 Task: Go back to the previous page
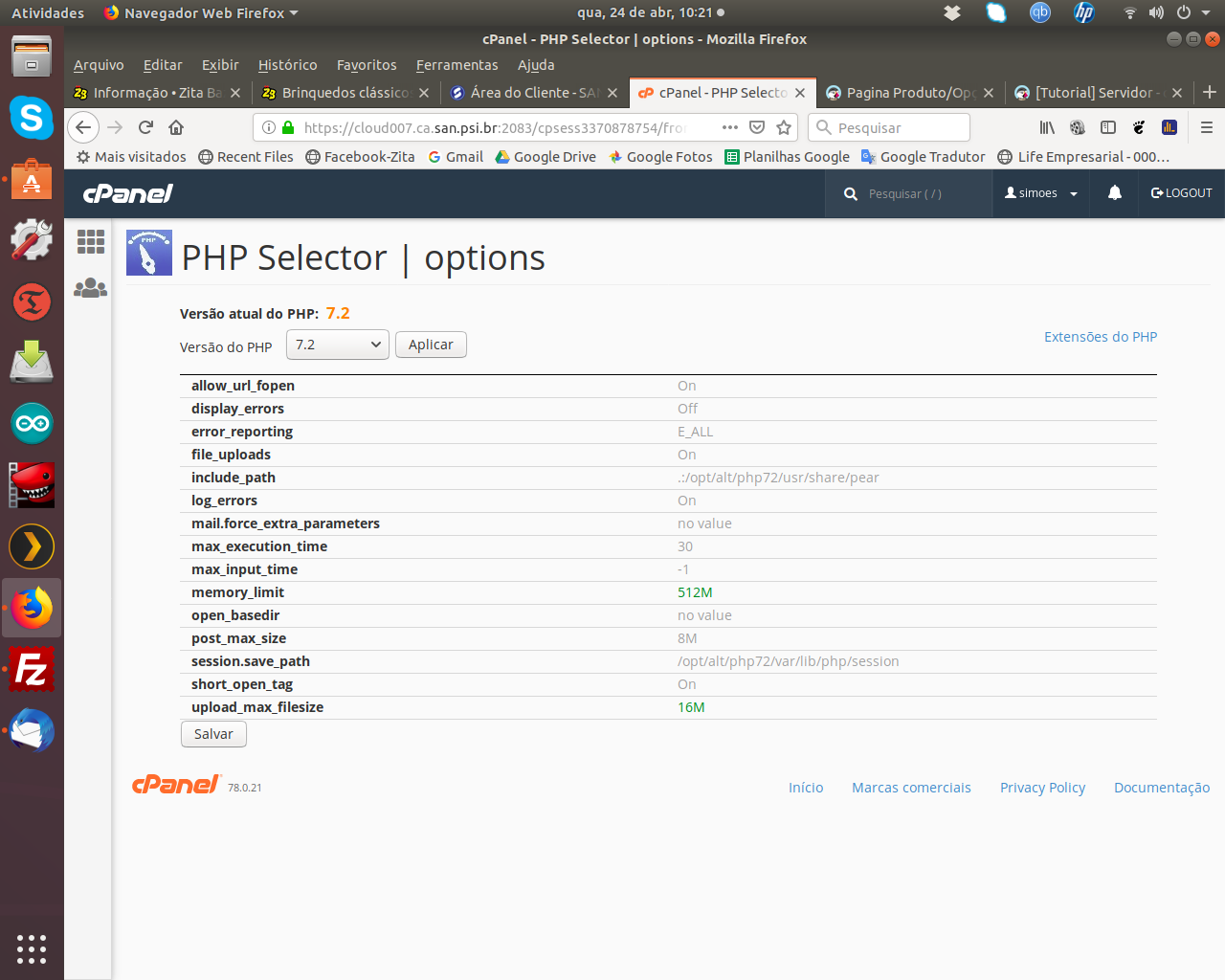[83, 127]
